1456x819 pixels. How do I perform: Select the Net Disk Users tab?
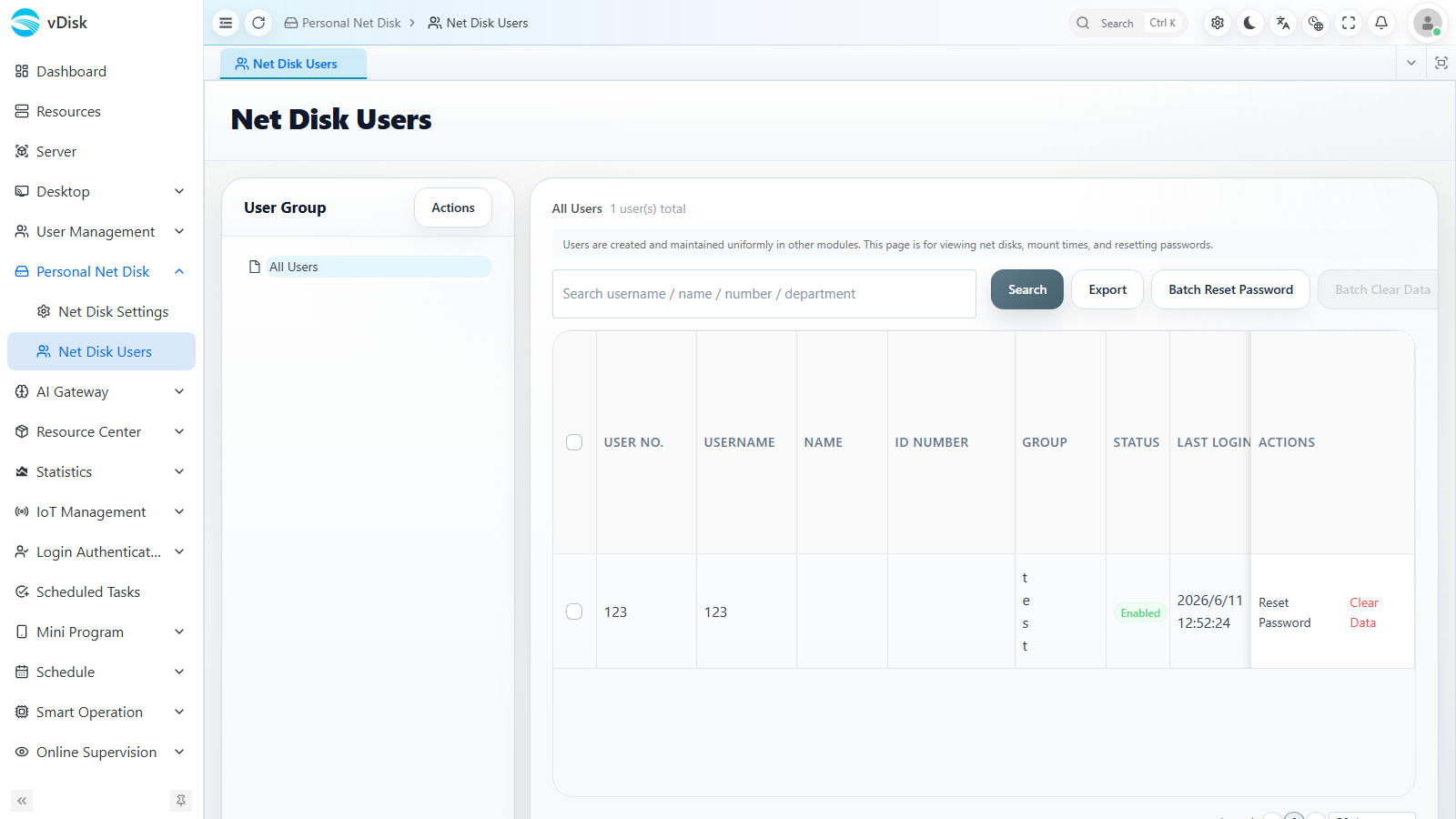click(x=293, y=64)
